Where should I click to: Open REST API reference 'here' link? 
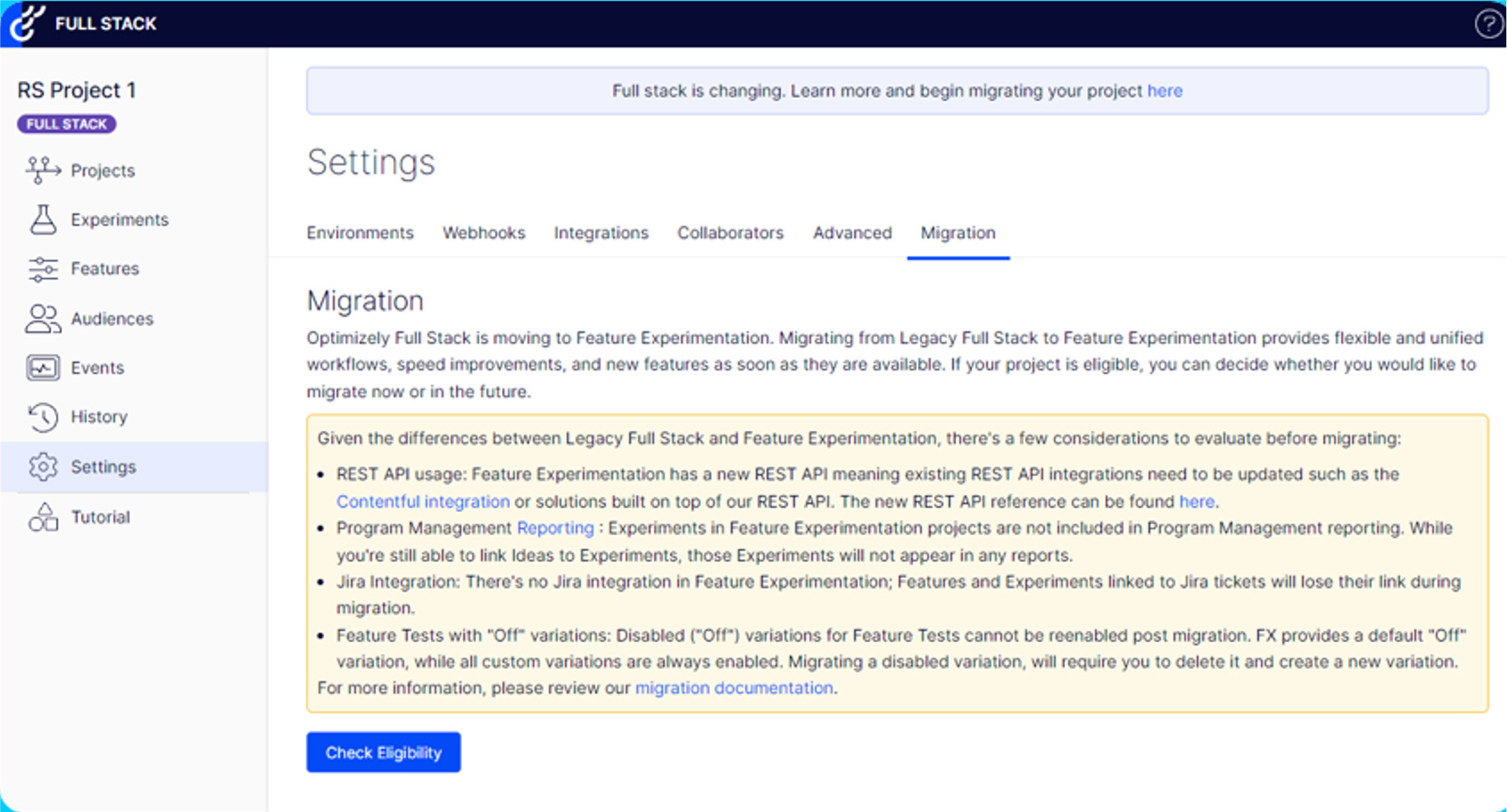click(1197, 501)
